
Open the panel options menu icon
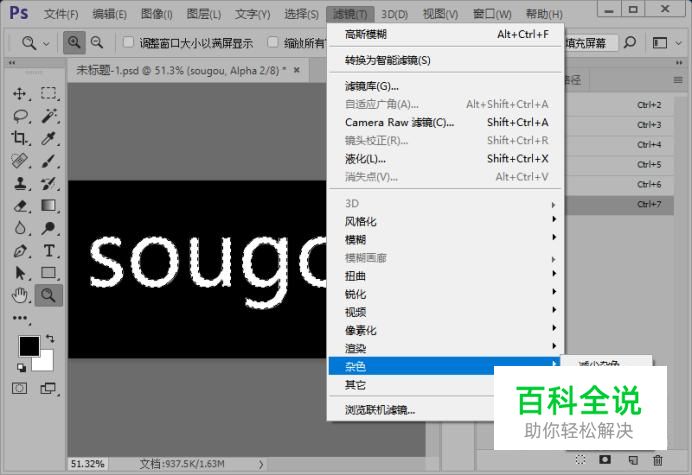678,80
